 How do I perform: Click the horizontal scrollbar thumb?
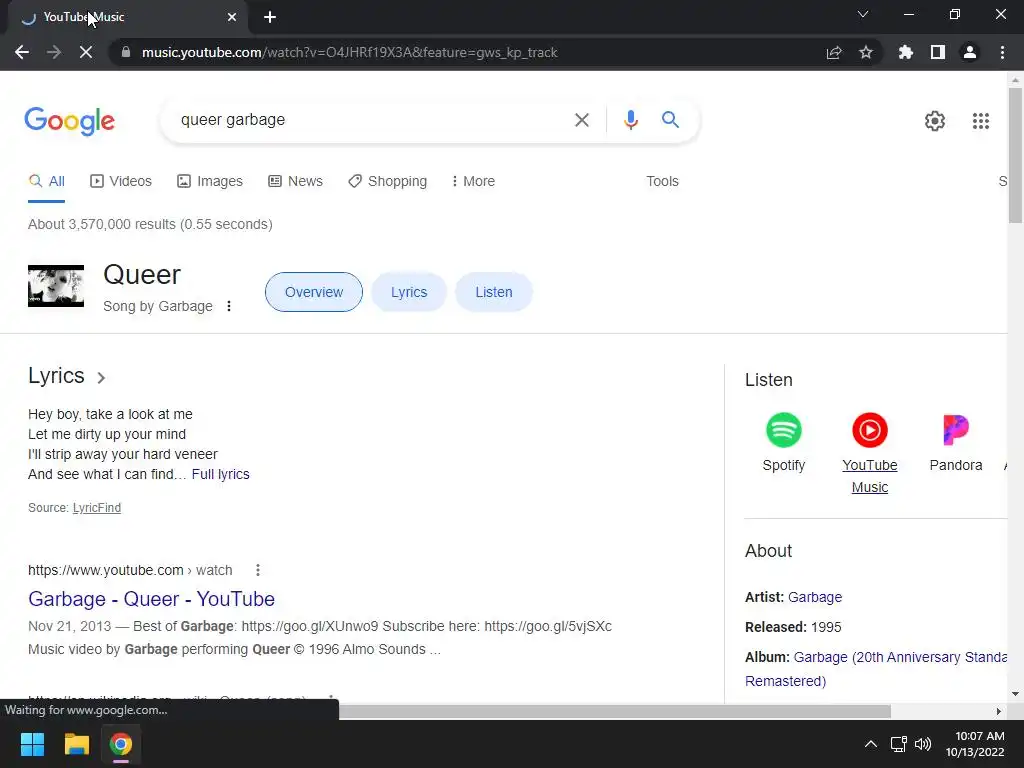pos(615,711)
